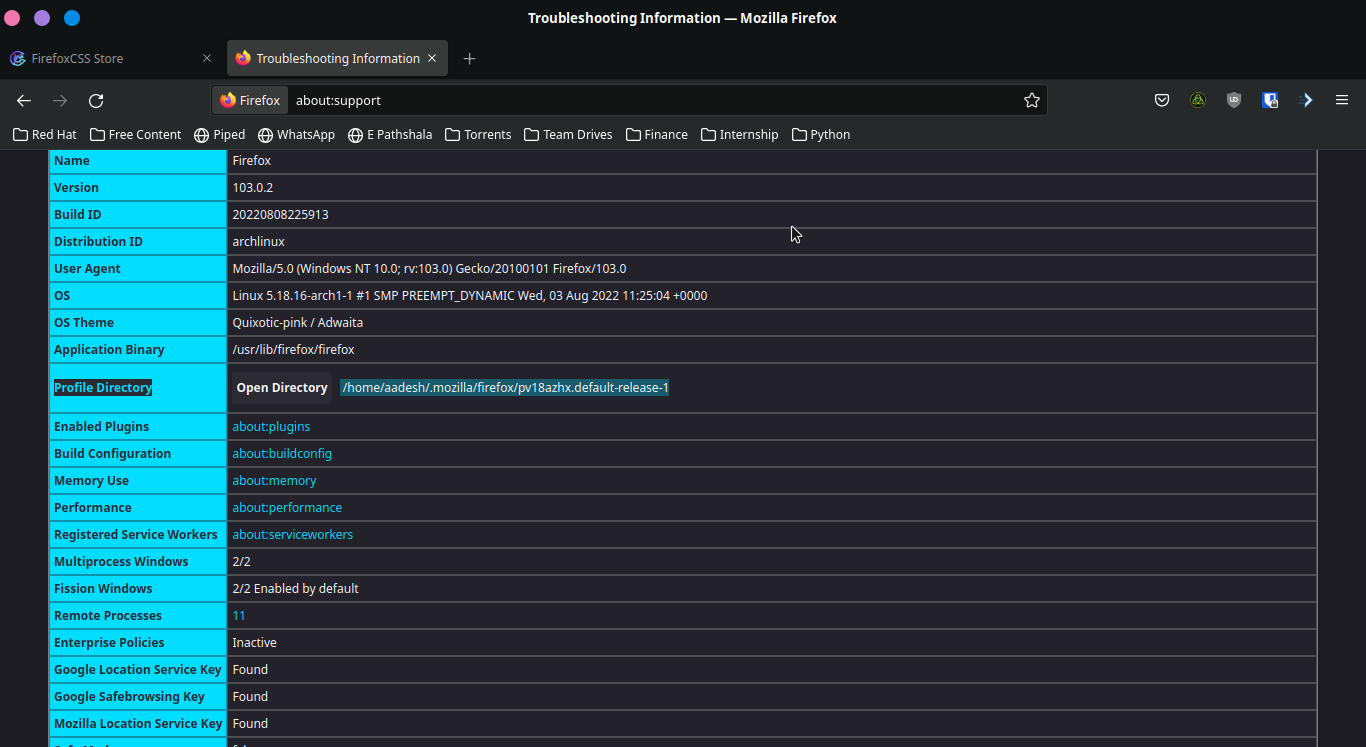Screen dimensions: 1366x747
Task: Open the Firefox application menu
Action: (x=1342, y=100)
